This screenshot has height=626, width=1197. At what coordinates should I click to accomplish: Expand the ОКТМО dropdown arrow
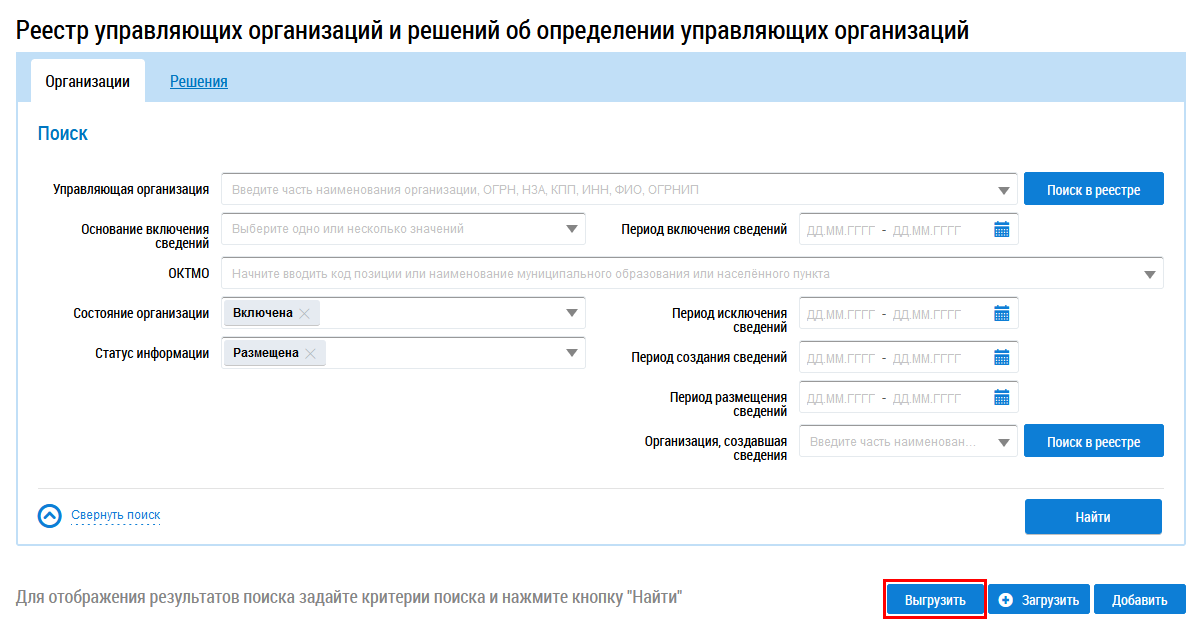1150,274
